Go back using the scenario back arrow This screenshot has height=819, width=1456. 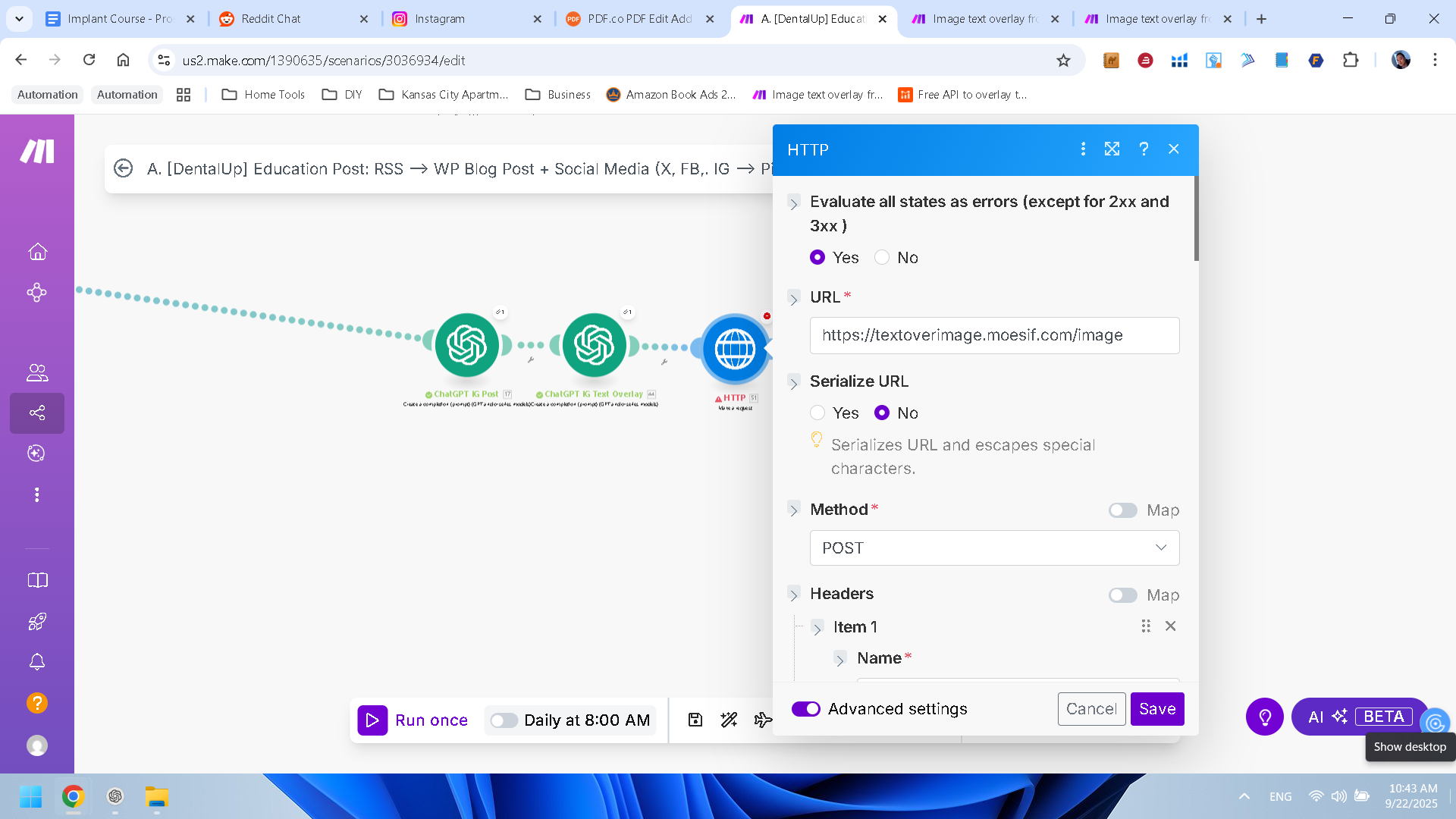click(x=123, y=168)
